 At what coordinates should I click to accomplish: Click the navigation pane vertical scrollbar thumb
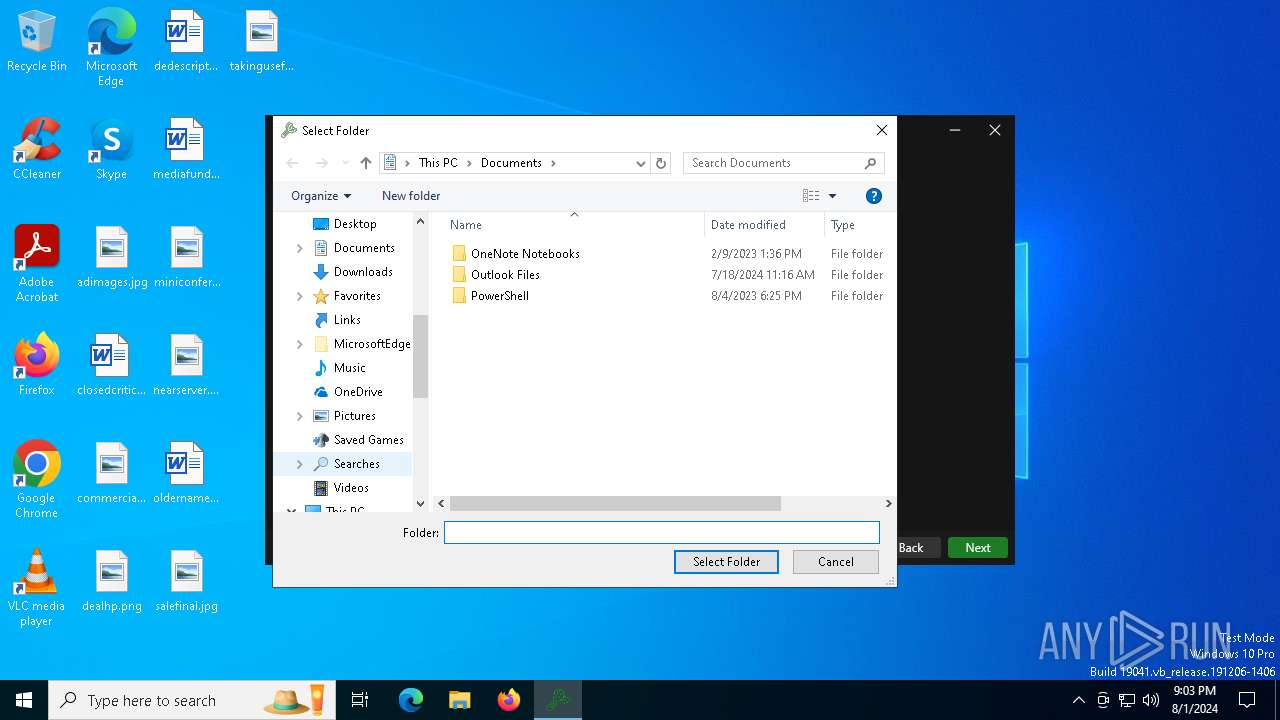[x=420, y=356]
